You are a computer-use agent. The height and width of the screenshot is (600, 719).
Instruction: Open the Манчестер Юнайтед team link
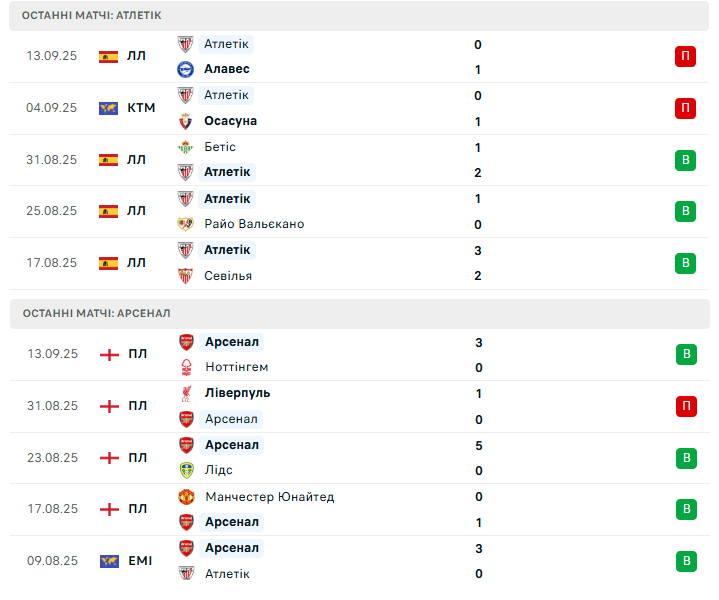coord(270,497)
